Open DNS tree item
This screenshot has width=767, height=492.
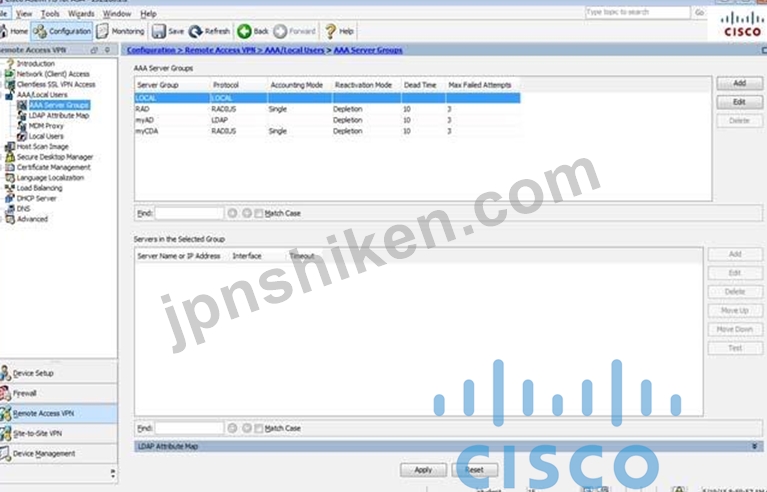[x=23, y=208]
